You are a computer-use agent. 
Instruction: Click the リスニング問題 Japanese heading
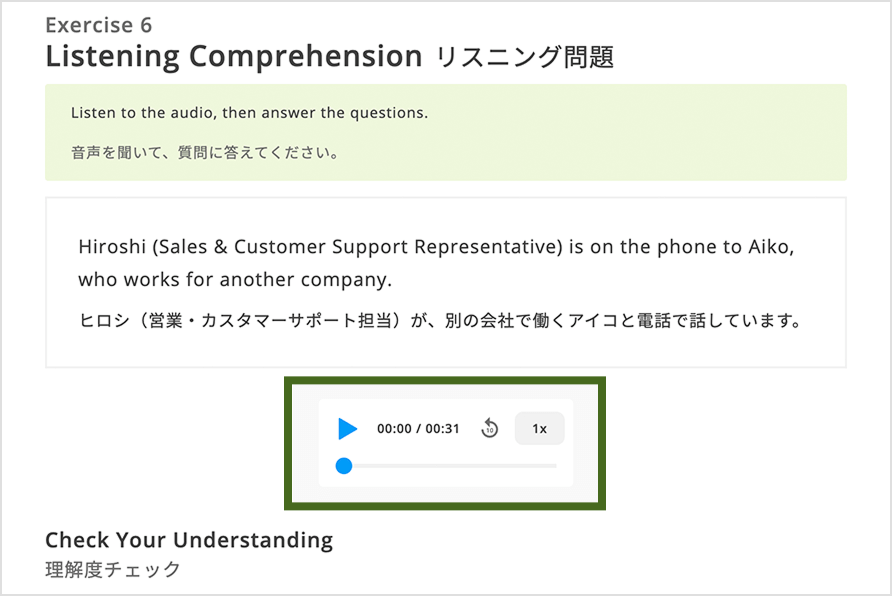tap(526, 57)
